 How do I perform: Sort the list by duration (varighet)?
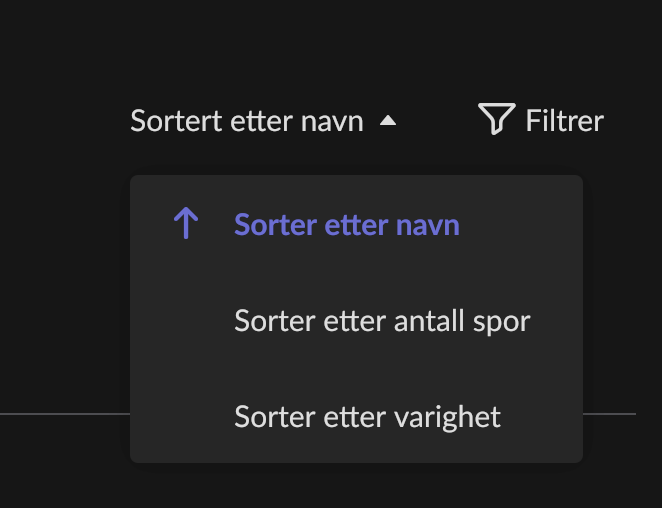[x=367, y=416]
